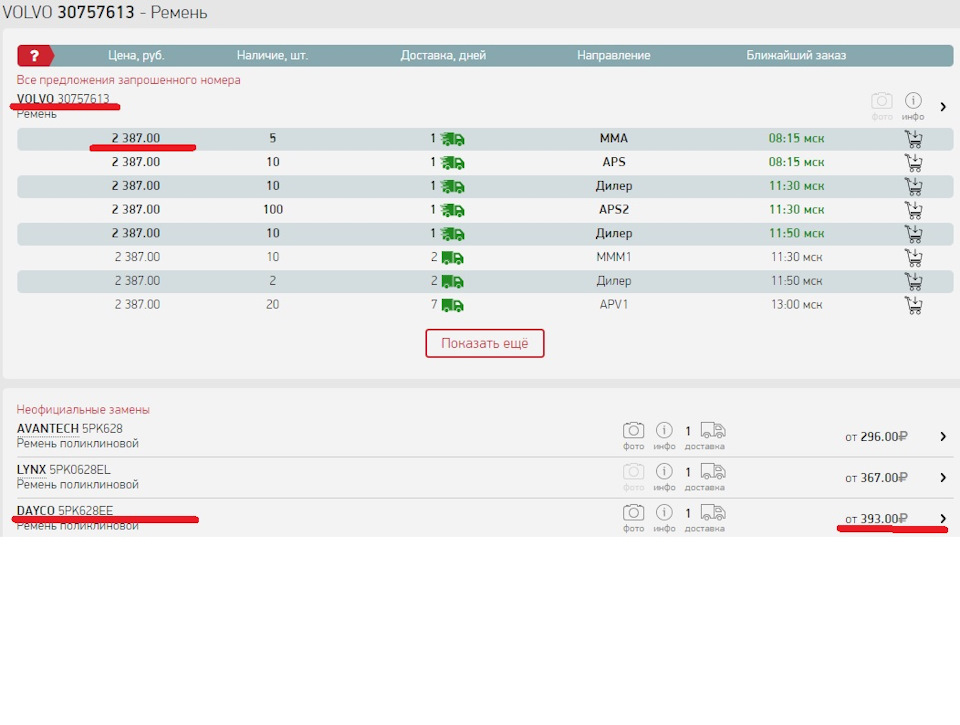Add the MMA offer to cart
The image size is (960, 725).
point(912,139)
